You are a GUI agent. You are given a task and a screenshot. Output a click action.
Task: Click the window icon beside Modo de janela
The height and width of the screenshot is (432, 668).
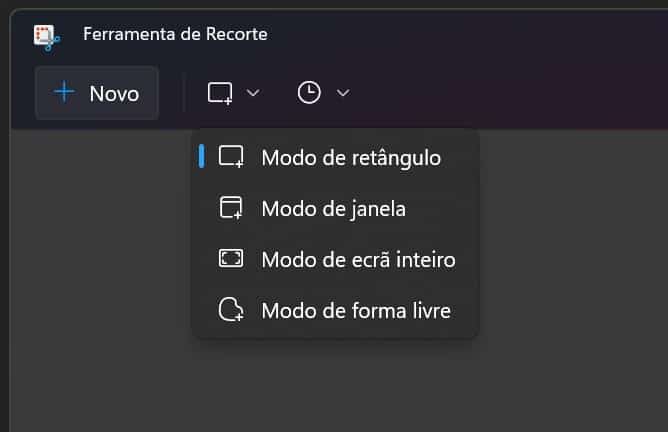click(x=231, y=208)
